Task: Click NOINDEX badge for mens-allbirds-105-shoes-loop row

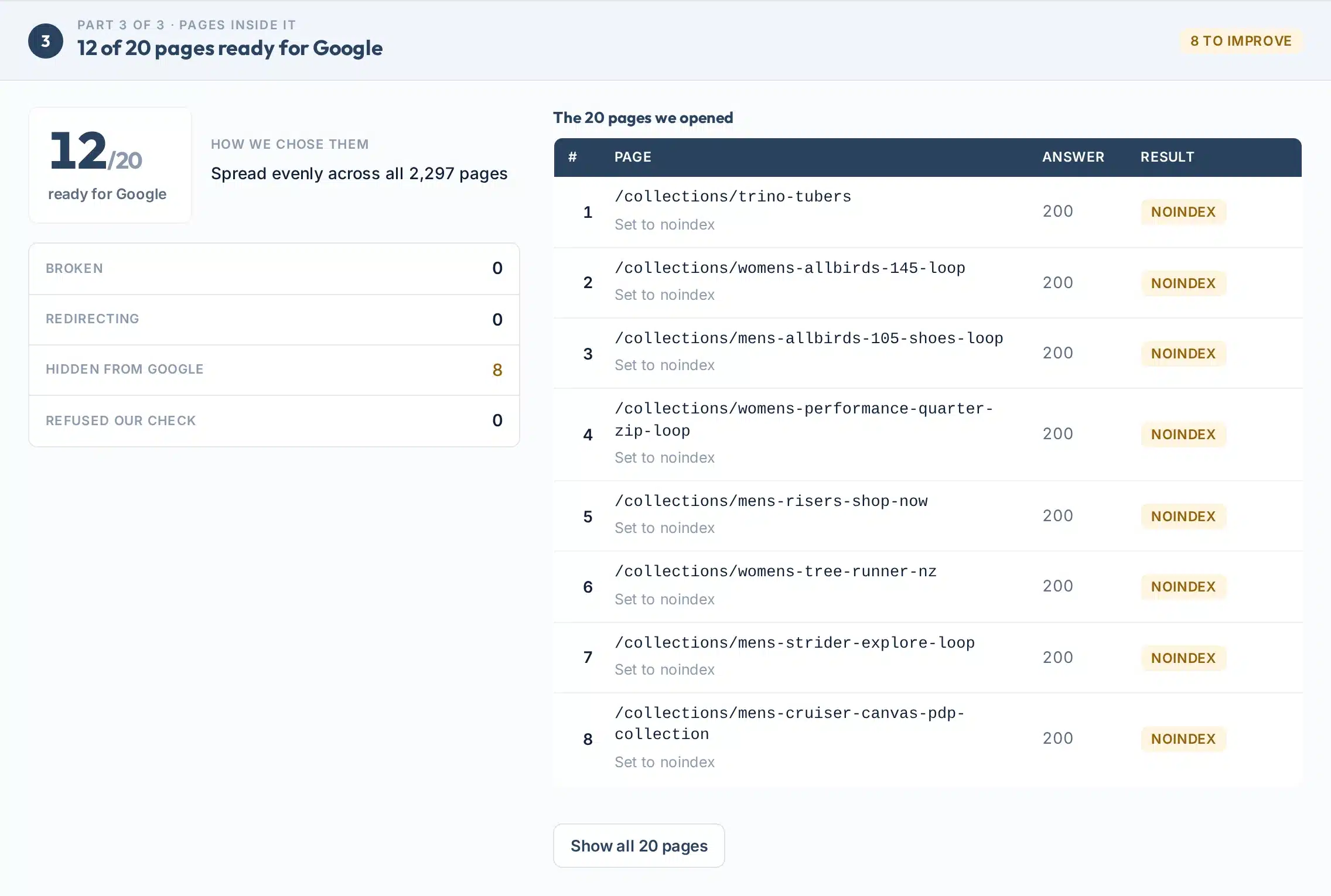Action: coord(1183,354)
